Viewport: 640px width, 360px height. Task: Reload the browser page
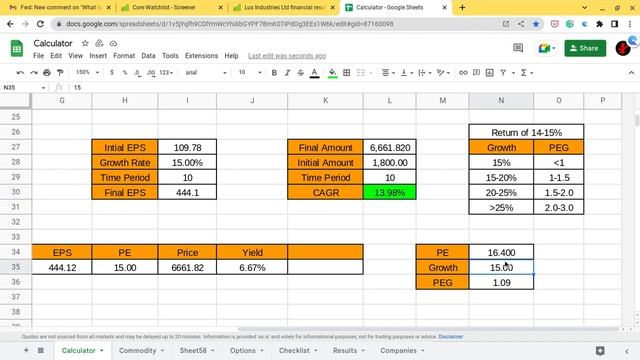(40, 24)
